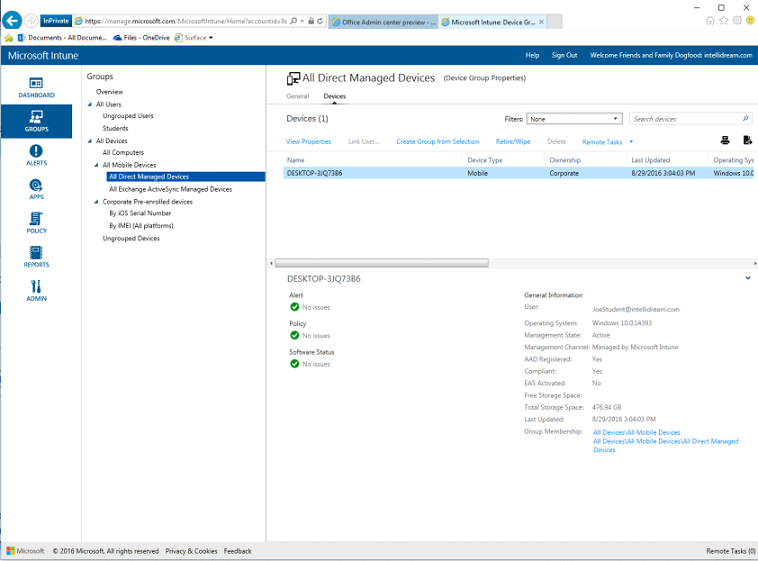Click Create Group from Selection
Screen dimensions: 758x561
click(437, 142)
